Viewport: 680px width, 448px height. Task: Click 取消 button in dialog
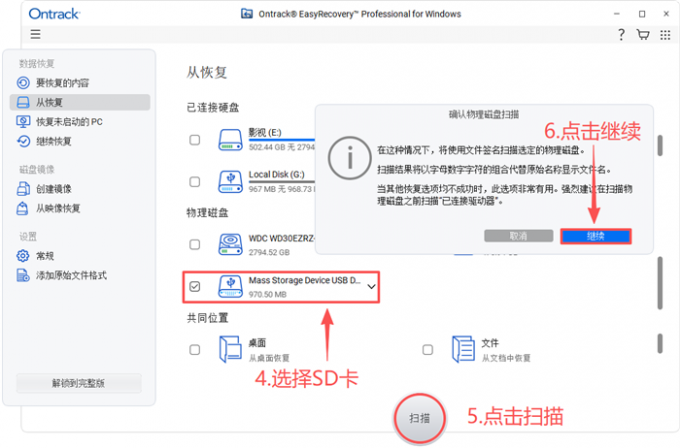519,236
